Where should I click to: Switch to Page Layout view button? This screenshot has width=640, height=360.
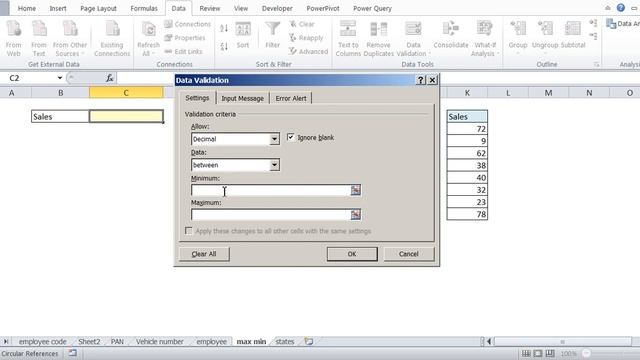[x=538, y=353]
